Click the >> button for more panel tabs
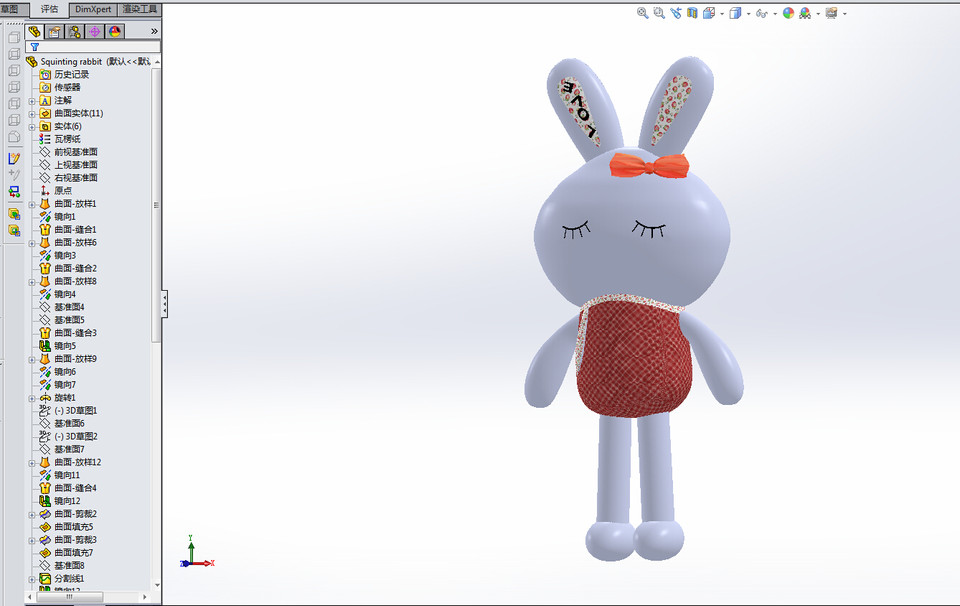Image resolution: width=960 pixels, height=606 pixels. [154, 31]
